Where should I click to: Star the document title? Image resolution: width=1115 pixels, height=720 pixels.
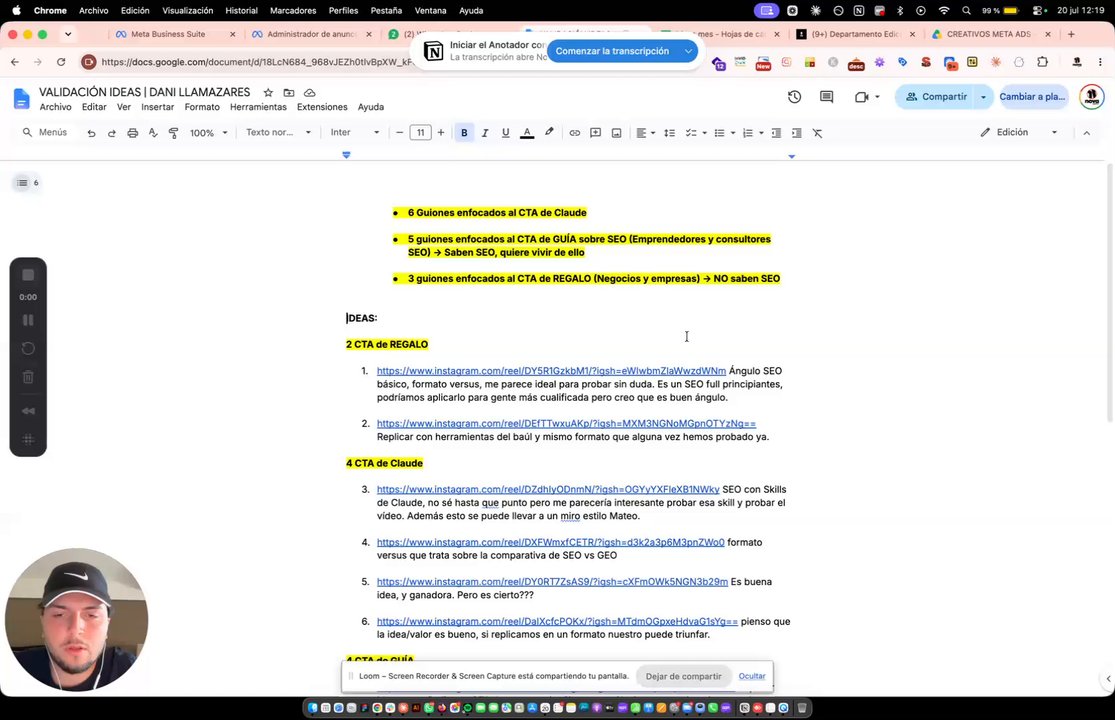click(268, 92)
